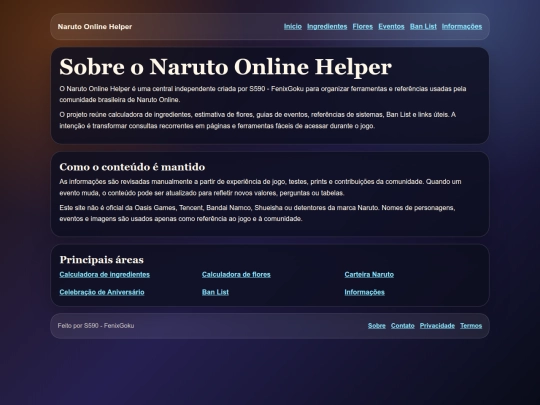Open Ban List under Principais áreas
This screenshot has height=405, width=540.
coord(215,292)
